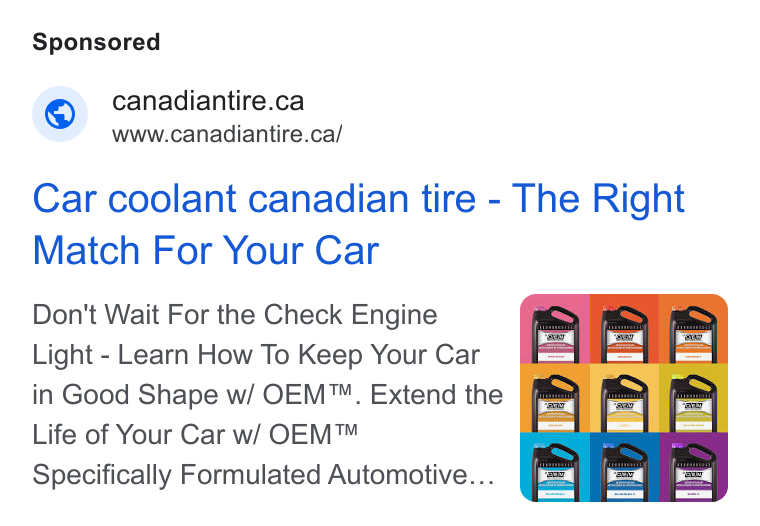Click the top-right jug on orange background
The height and width of the screenshot is (526, 760).
tap(693, 329)
